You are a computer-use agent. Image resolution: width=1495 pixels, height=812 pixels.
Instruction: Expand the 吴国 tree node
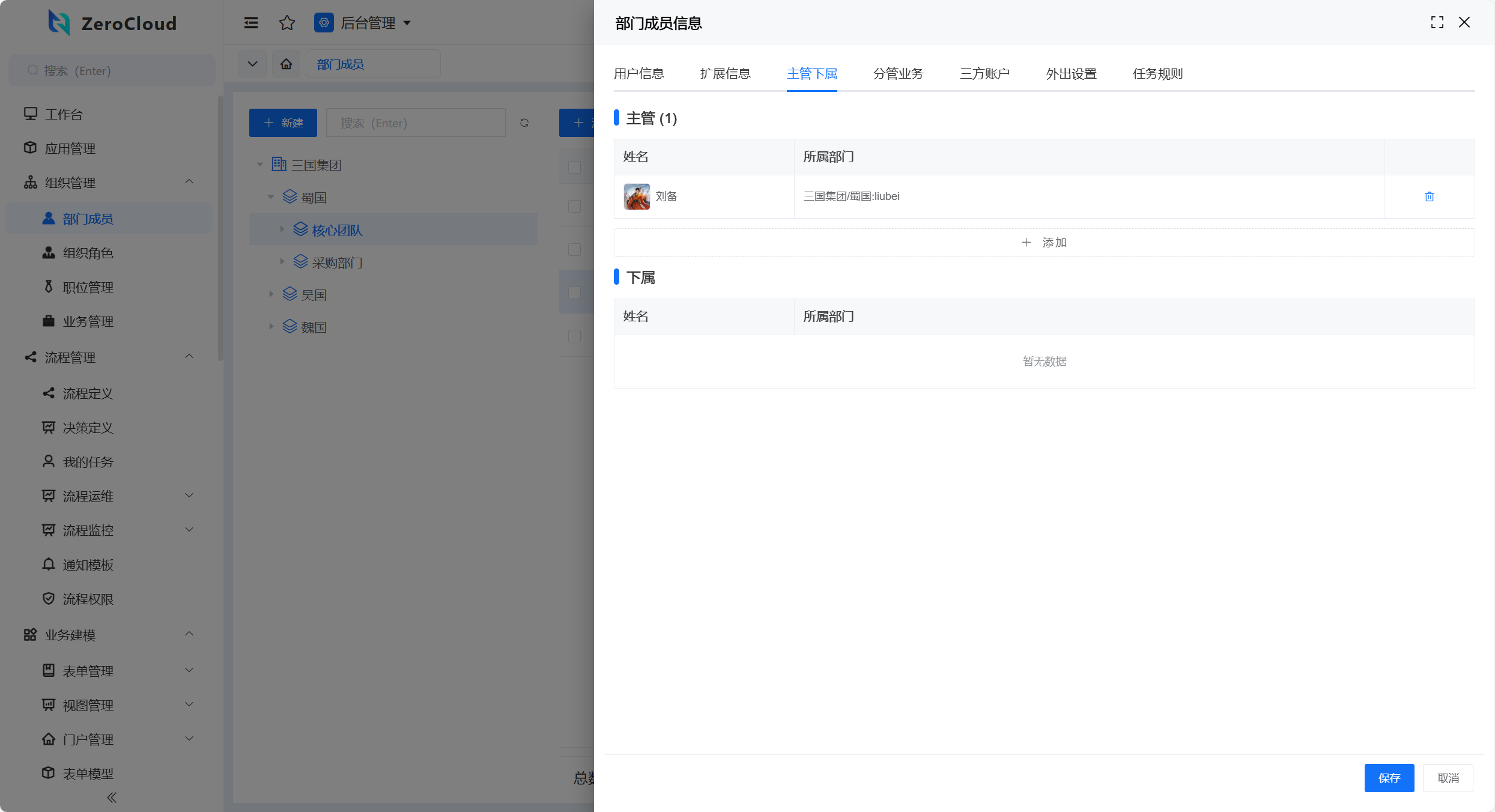point(271,294)
